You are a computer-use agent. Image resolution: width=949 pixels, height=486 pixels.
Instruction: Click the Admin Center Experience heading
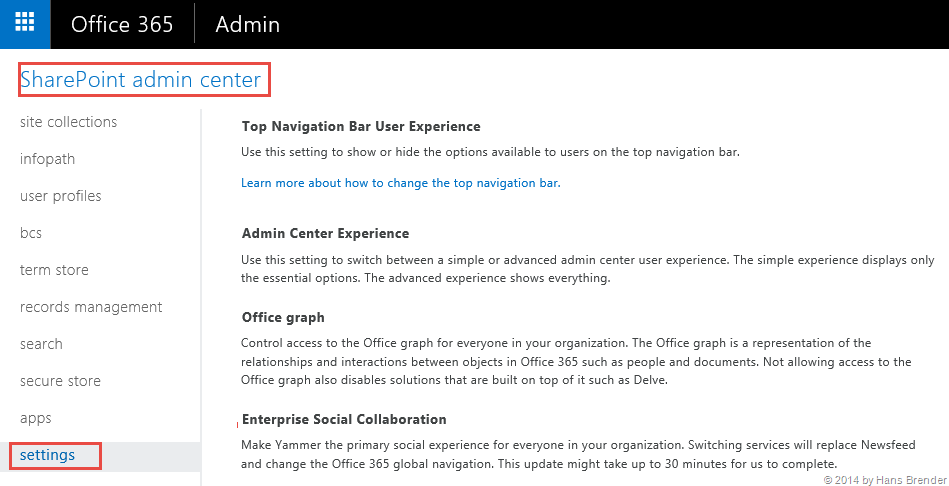[x=325, y=233]
